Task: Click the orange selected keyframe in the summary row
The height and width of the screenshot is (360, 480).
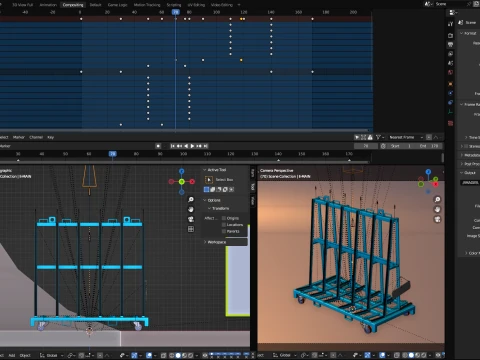Action: (242, 19)
